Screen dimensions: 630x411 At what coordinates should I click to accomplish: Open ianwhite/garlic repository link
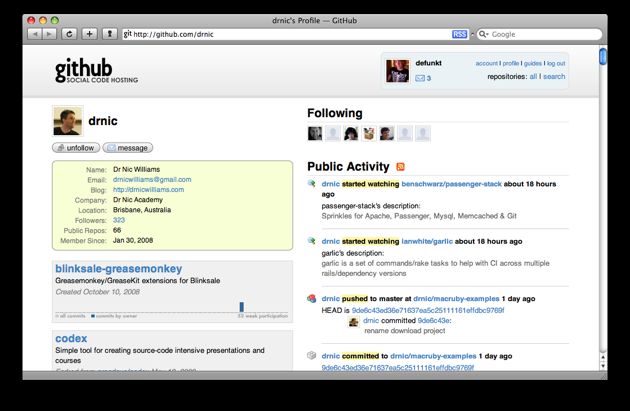[427, 241]
